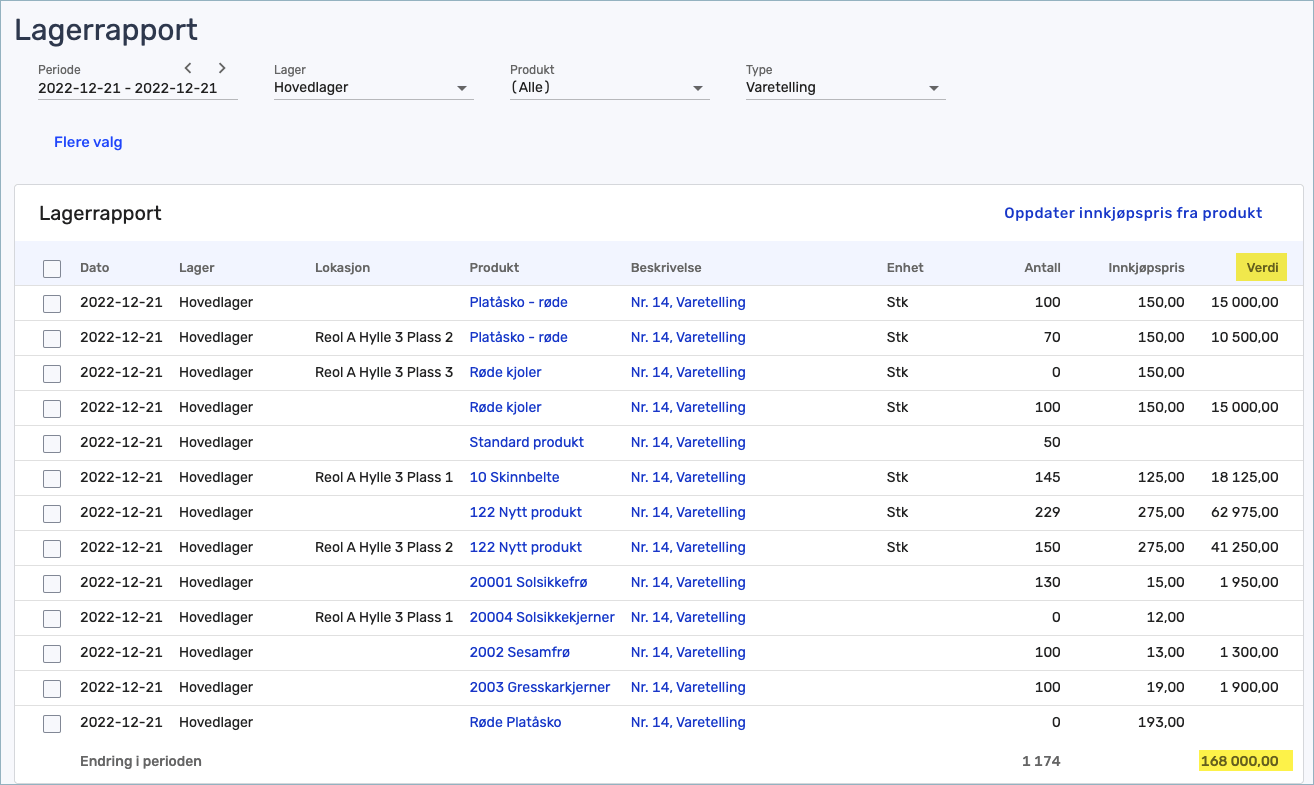Viewport: 1314px width, 785px height.
Task: Open the Produkt filter dropdown
Action: [x=608, y=88]
